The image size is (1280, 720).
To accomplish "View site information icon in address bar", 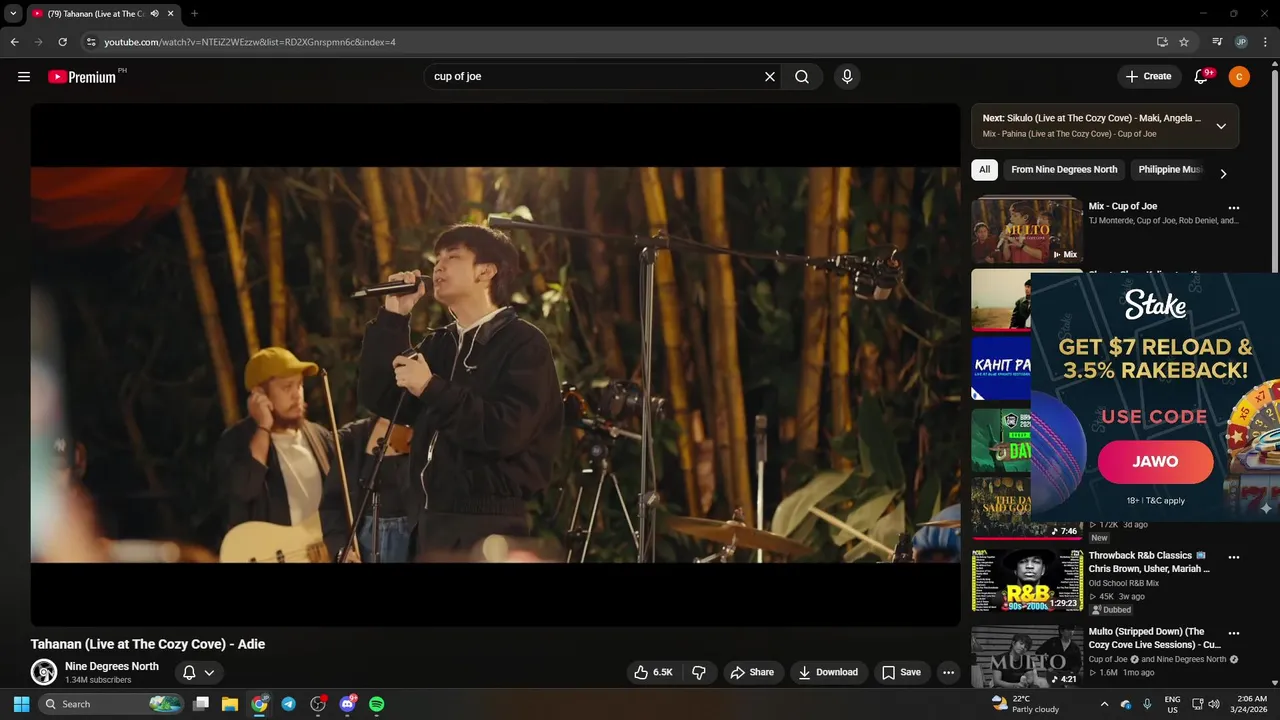I will 91,42.
